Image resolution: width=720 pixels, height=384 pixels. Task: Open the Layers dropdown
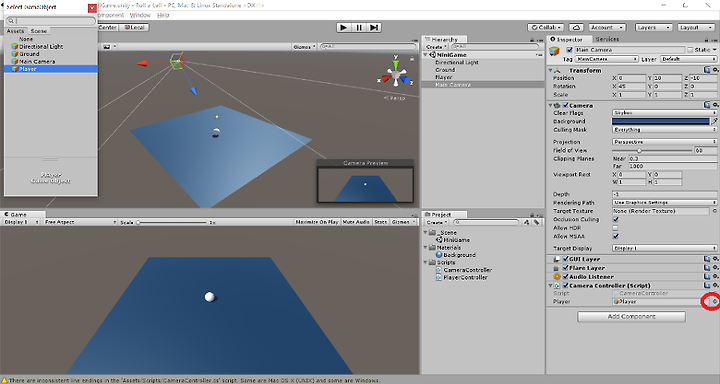652,27
